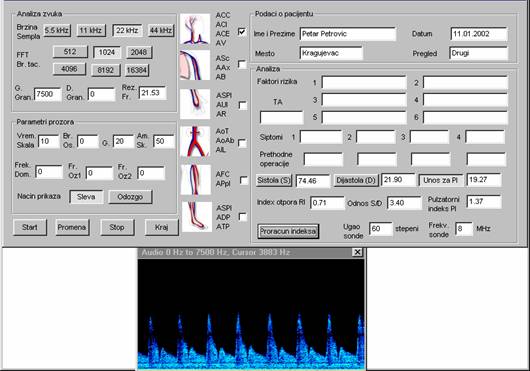Enable the ASc AAx AB checkbox
The height and width of the screenshot is (371, 530).
[x=242, y=64]
